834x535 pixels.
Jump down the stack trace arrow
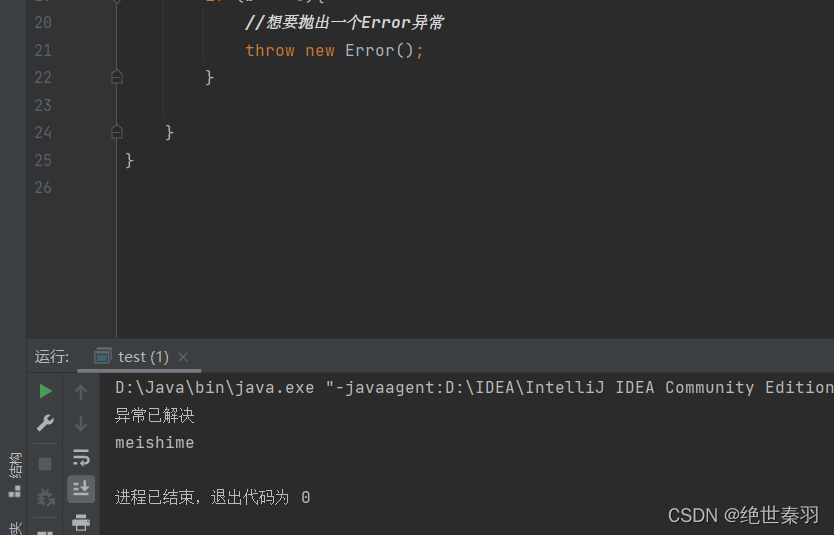(81, 424)
